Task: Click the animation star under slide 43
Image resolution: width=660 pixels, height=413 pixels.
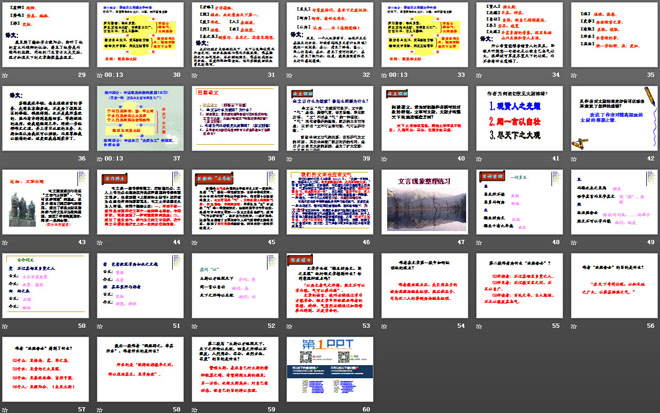Action: 7,242
